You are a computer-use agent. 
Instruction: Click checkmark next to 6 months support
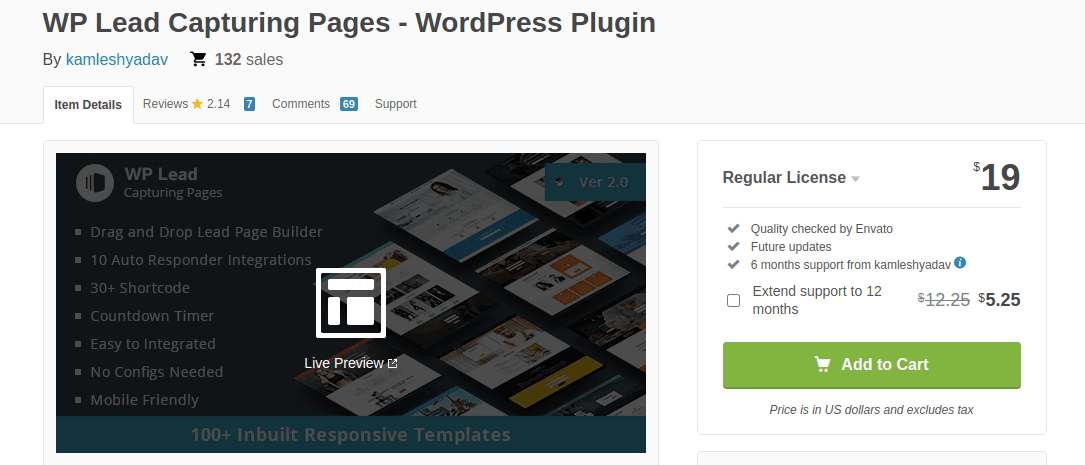tap(733, 264)
